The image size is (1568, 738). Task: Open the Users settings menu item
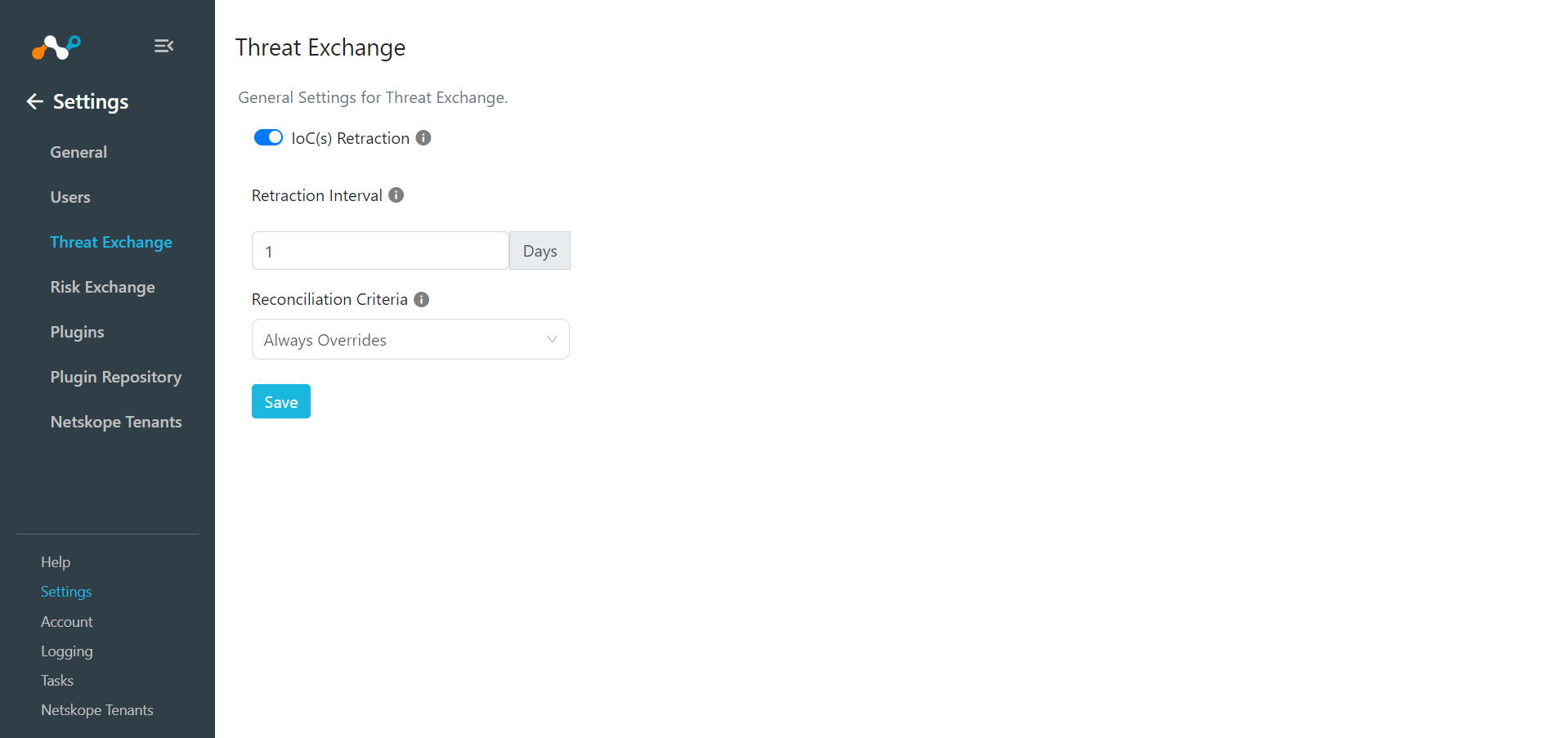(x=70, y=197)
